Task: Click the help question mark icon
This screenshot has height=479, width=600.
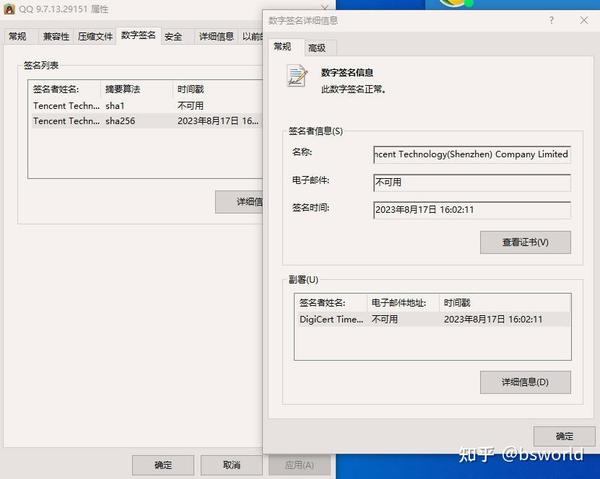Action: 551,20
